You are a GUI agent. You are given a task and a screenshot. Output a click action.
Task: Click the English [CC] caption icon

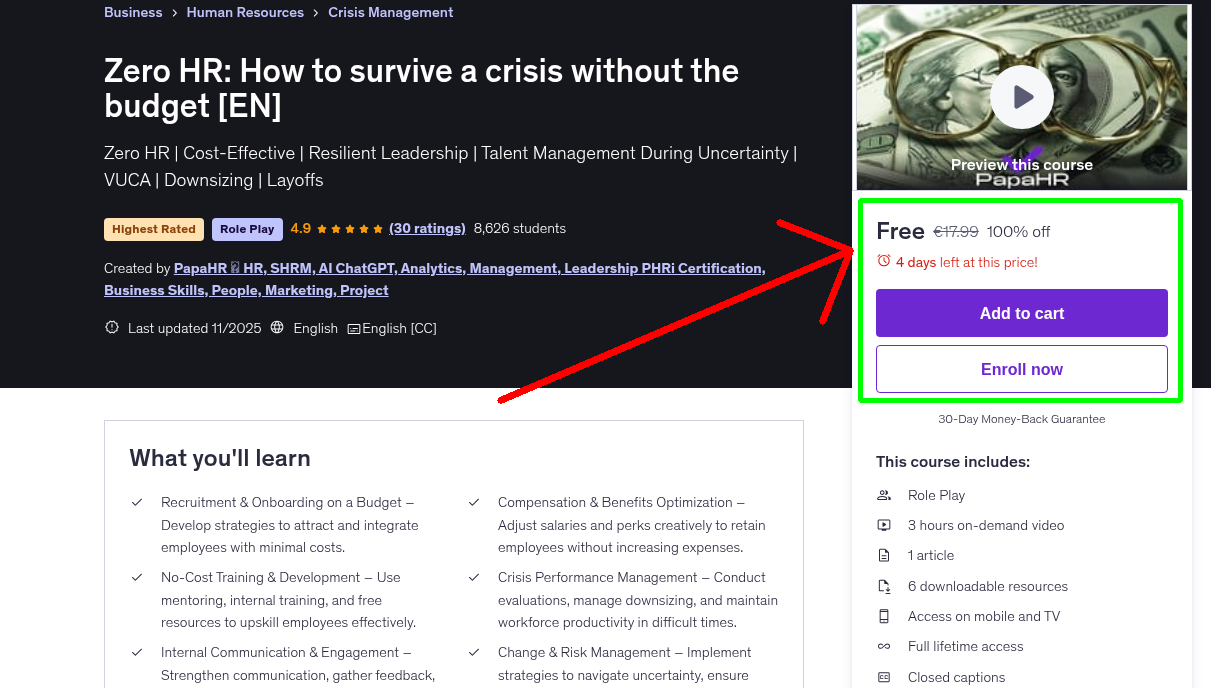click(355, 327)
